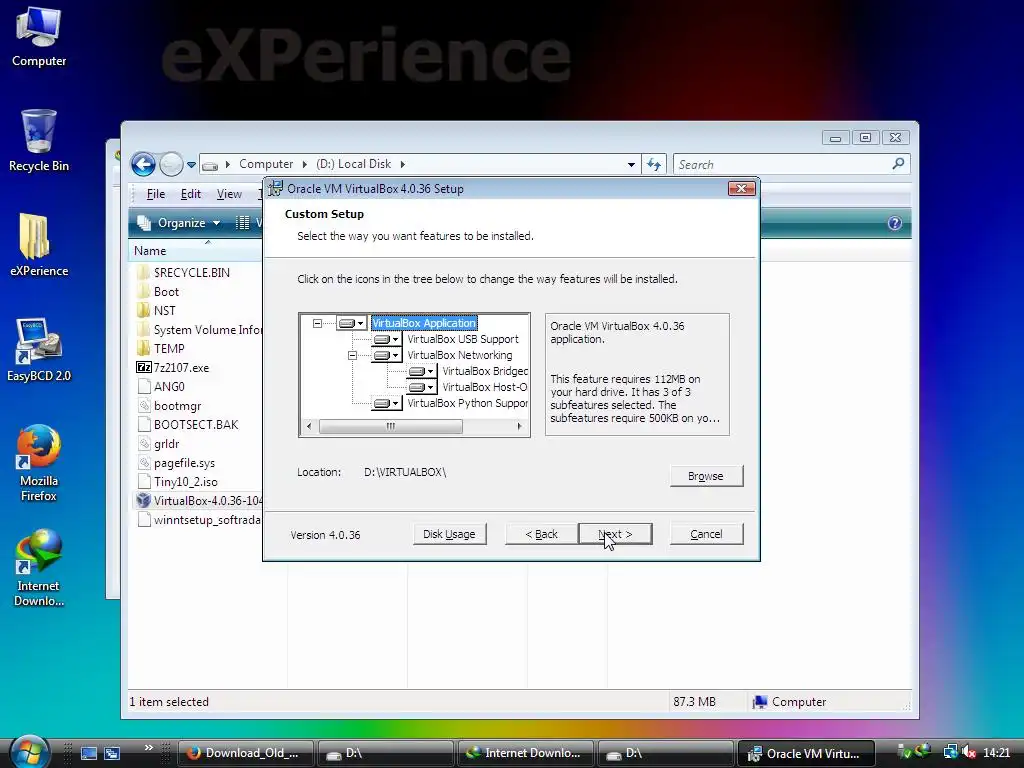Collapse the VirtualBox Application tree node

pyautogui.click(x=317, y=323)
